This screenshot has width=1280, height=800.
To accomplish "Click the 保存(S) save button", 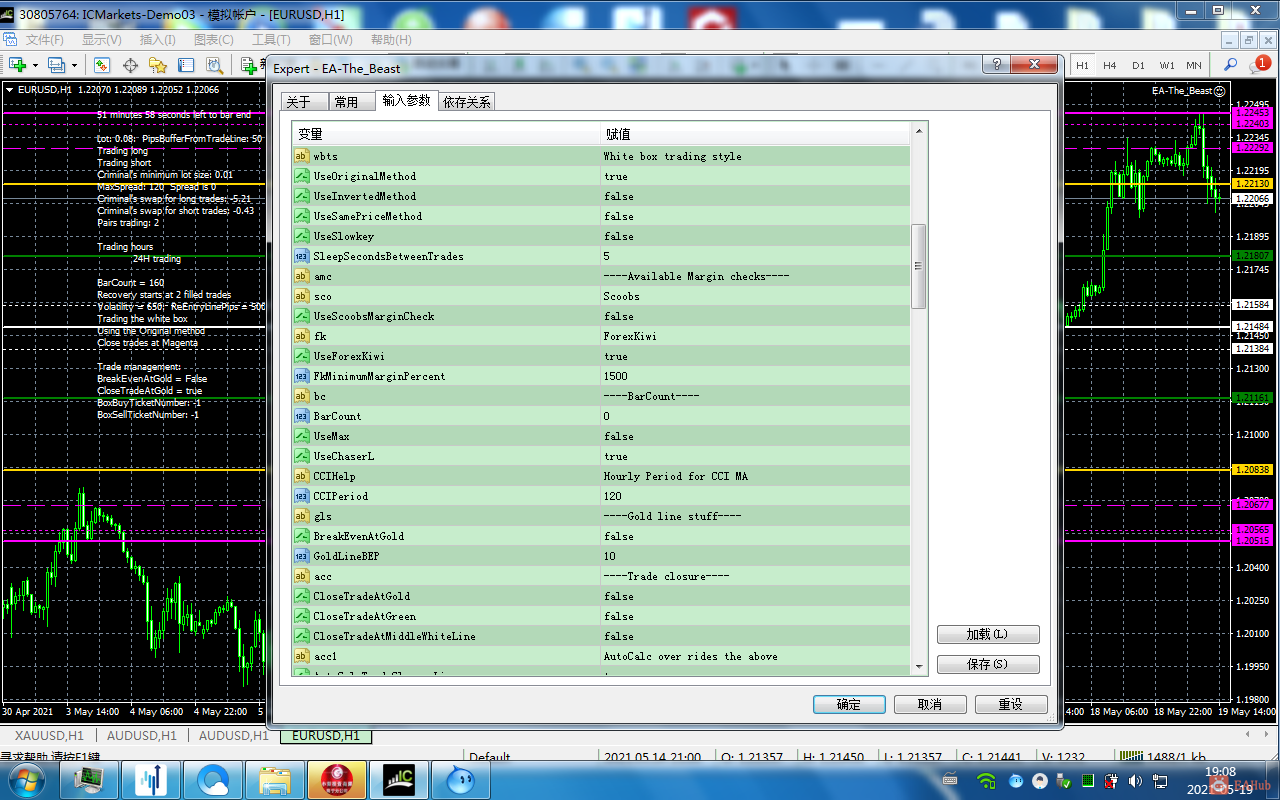I will point(988,664).
